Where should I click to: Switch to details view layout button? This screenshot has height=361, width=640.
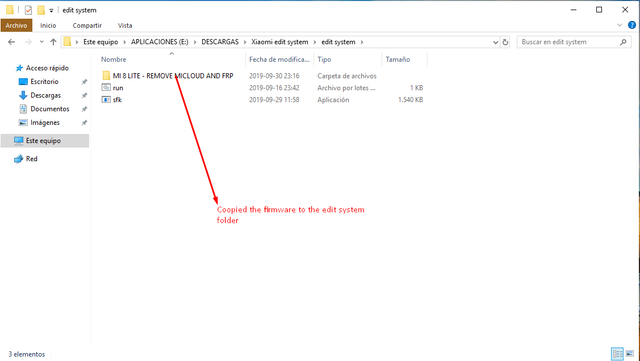point(617,354)
